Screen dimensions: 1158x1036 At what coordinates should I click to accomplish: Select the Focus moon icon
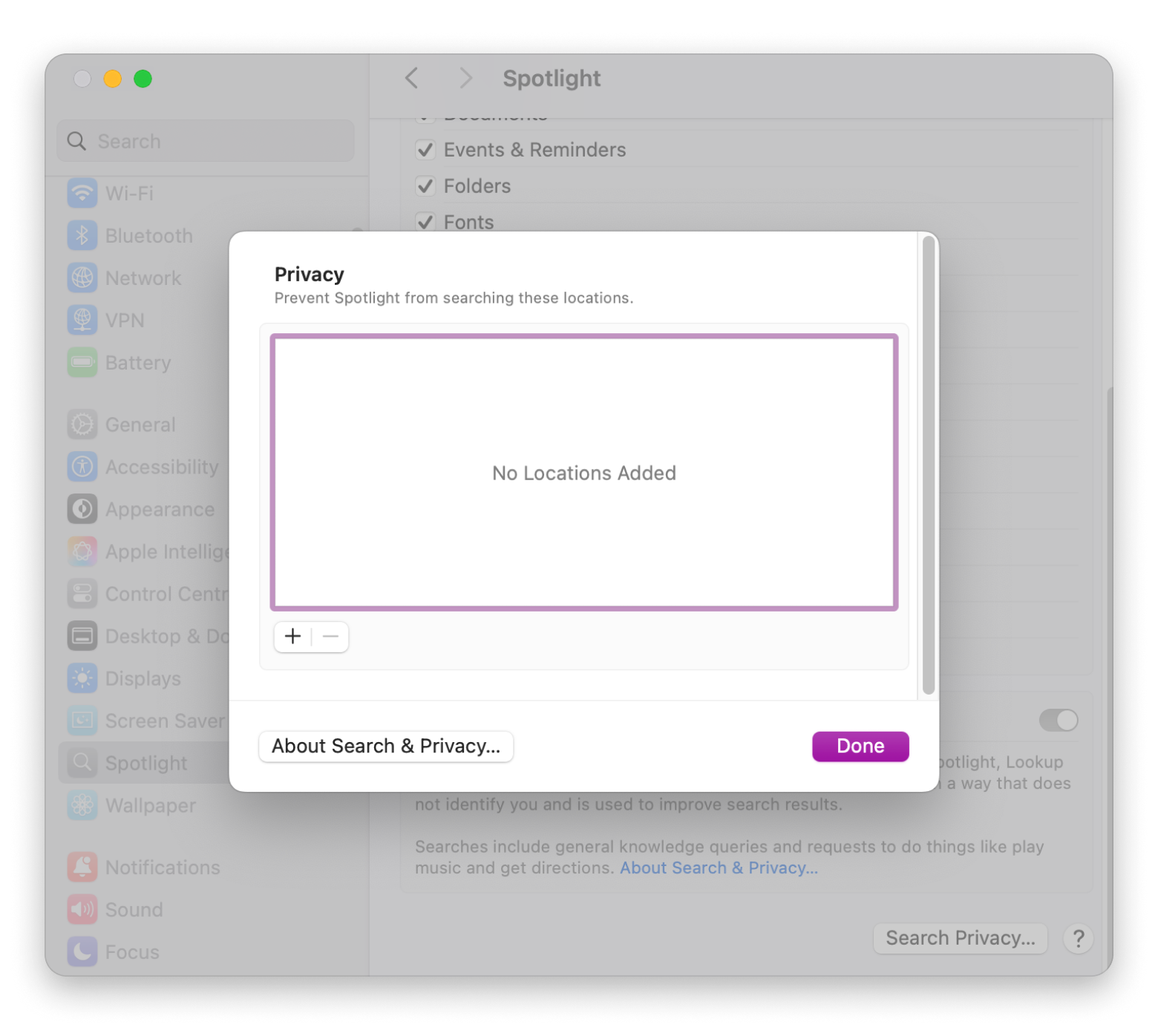pyautogui.click(x=82, y=951)
